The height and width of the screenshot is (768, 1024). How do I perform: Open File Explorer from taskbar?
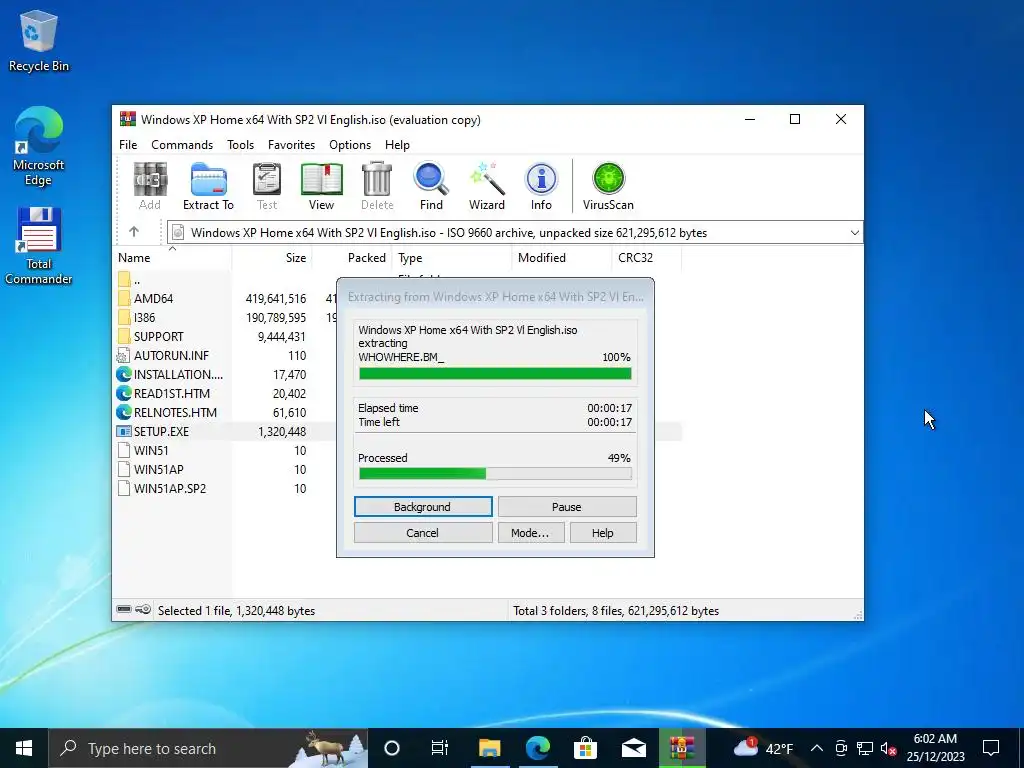(x=489, y=748)
